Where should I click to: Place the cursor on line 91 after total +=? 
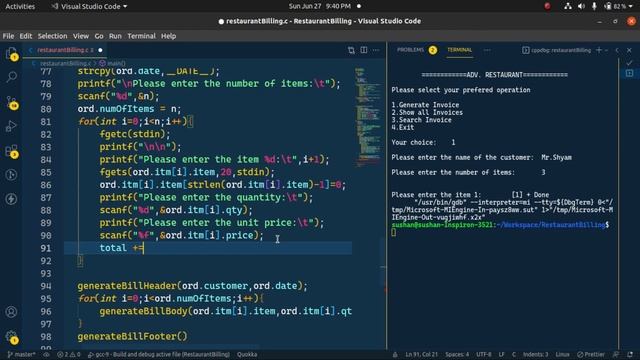coord(144,248)
